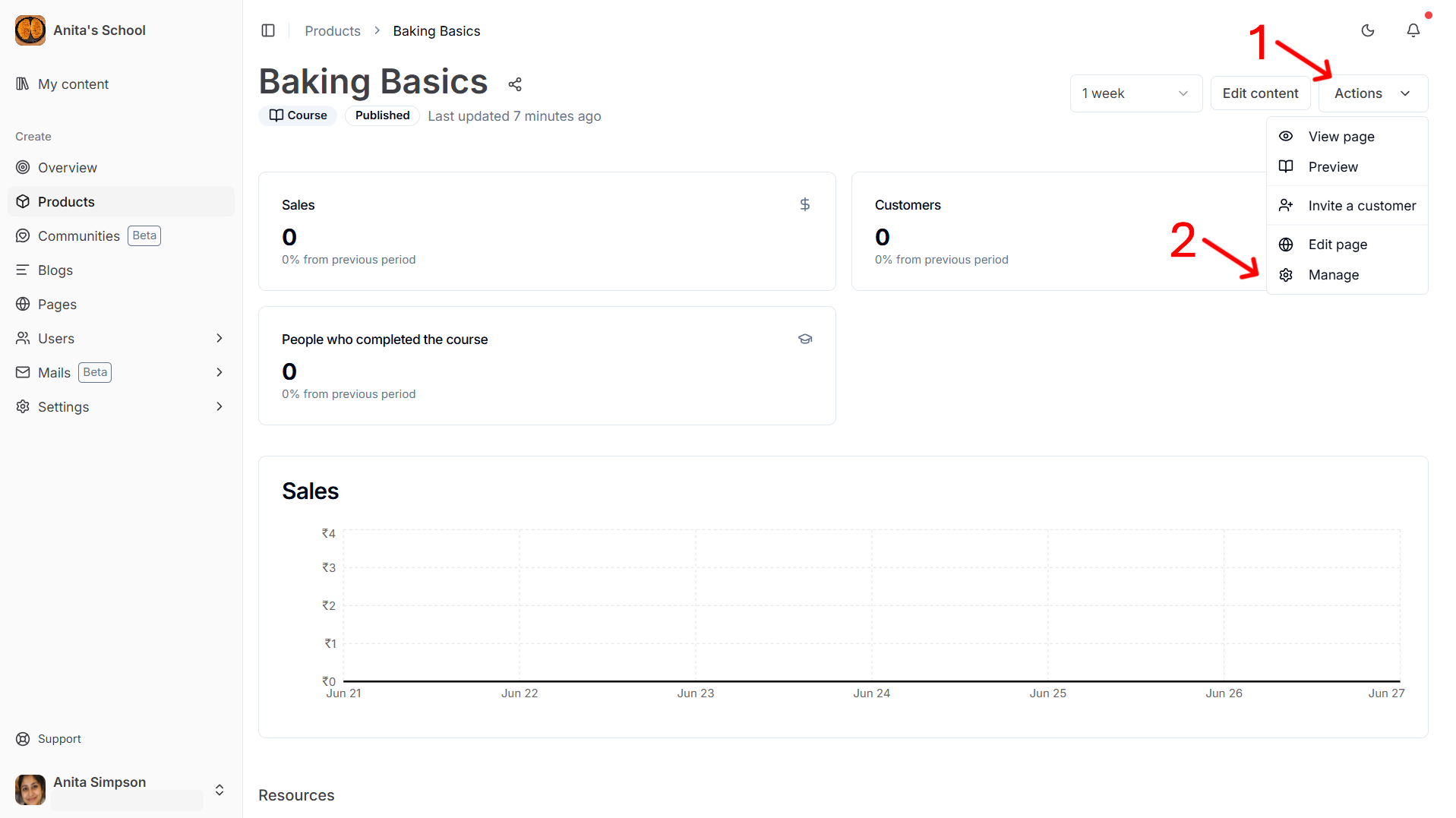The image size is (1456, 818).
Task: Click the Baking Basics breadcrumb text
Action: [437, 31]
